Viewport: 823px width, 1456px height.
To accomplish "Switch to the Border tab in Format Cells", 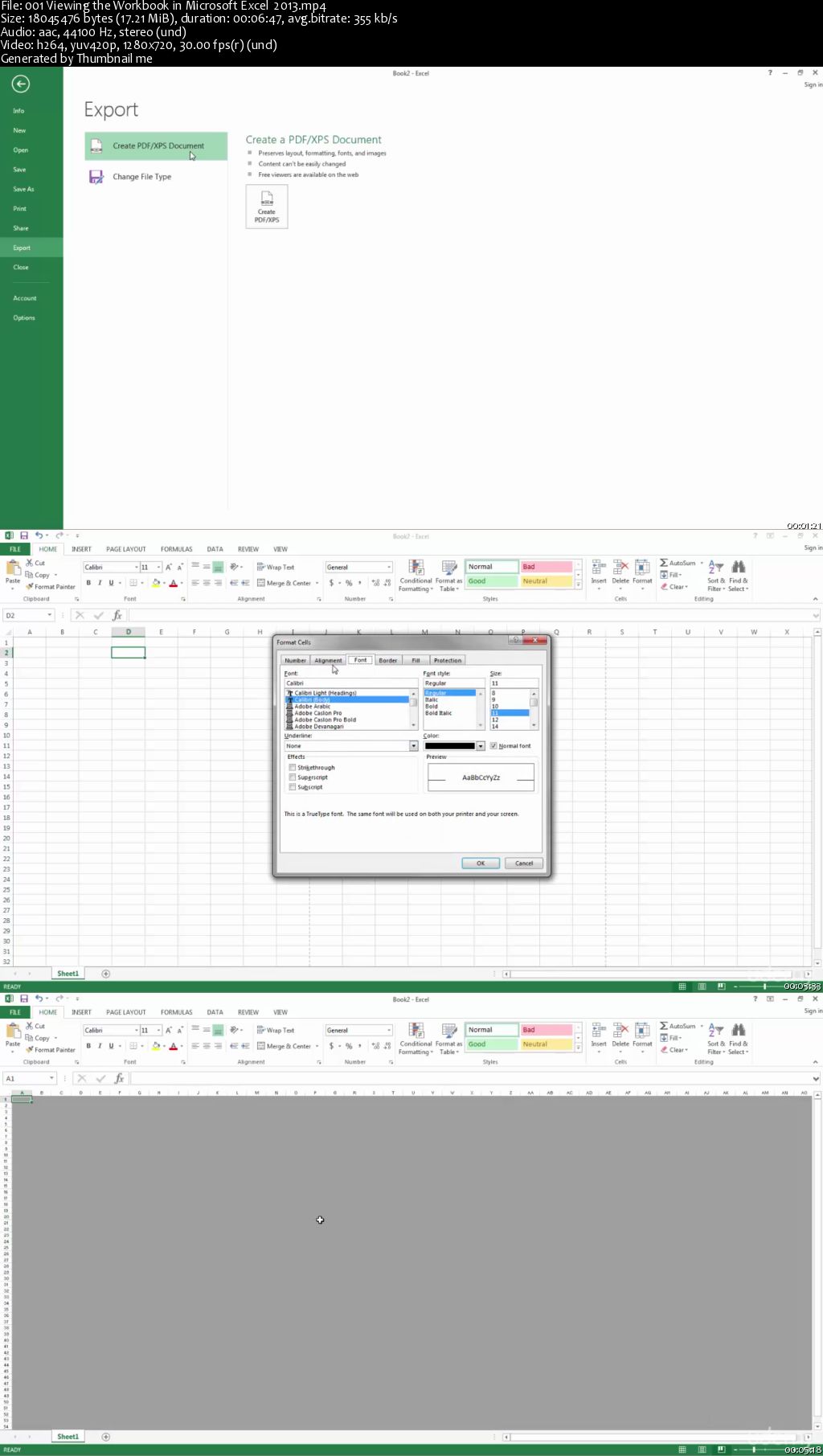I will (x=387, y=660).
